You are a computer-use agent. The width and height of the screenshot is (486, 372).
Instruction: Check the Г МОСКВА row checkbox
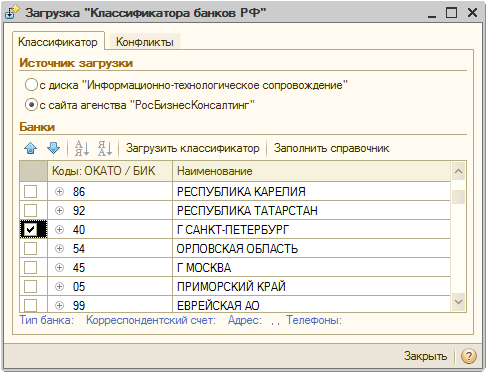click(30, 267)
